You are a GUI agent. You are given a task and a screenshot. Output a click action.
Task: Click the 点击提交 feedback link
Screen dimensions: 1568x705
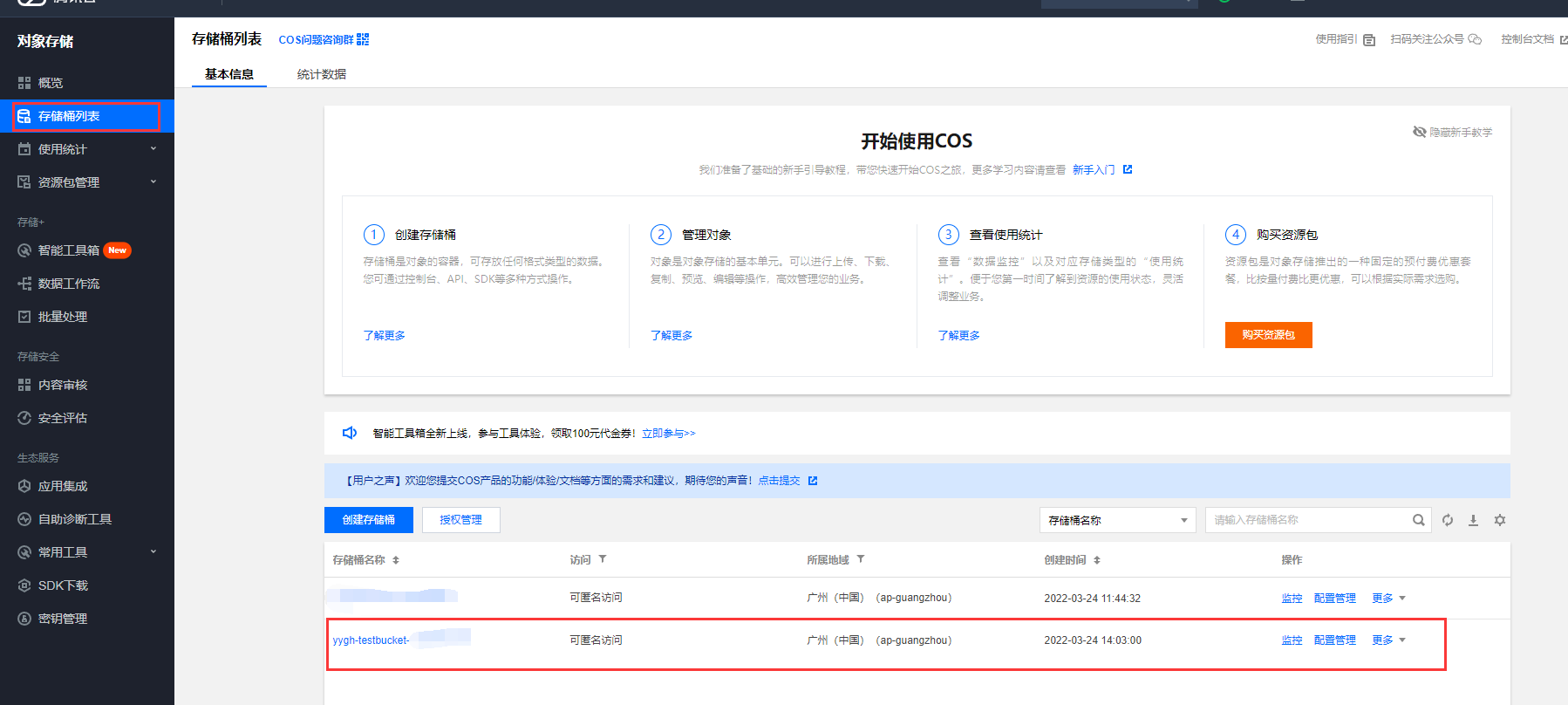click(x=779, y=481)
